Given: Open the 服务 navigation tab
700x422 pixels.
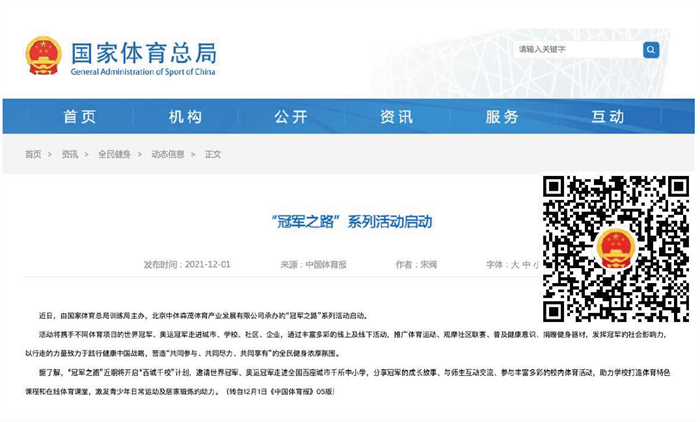Looking at the screenshot, I should coord(502,117).
